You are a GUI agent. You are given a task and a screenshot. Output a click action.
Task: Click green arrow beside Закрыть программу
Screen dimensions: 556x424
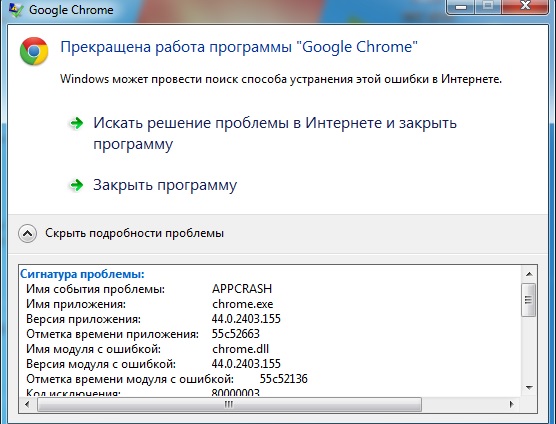(76, 185)
